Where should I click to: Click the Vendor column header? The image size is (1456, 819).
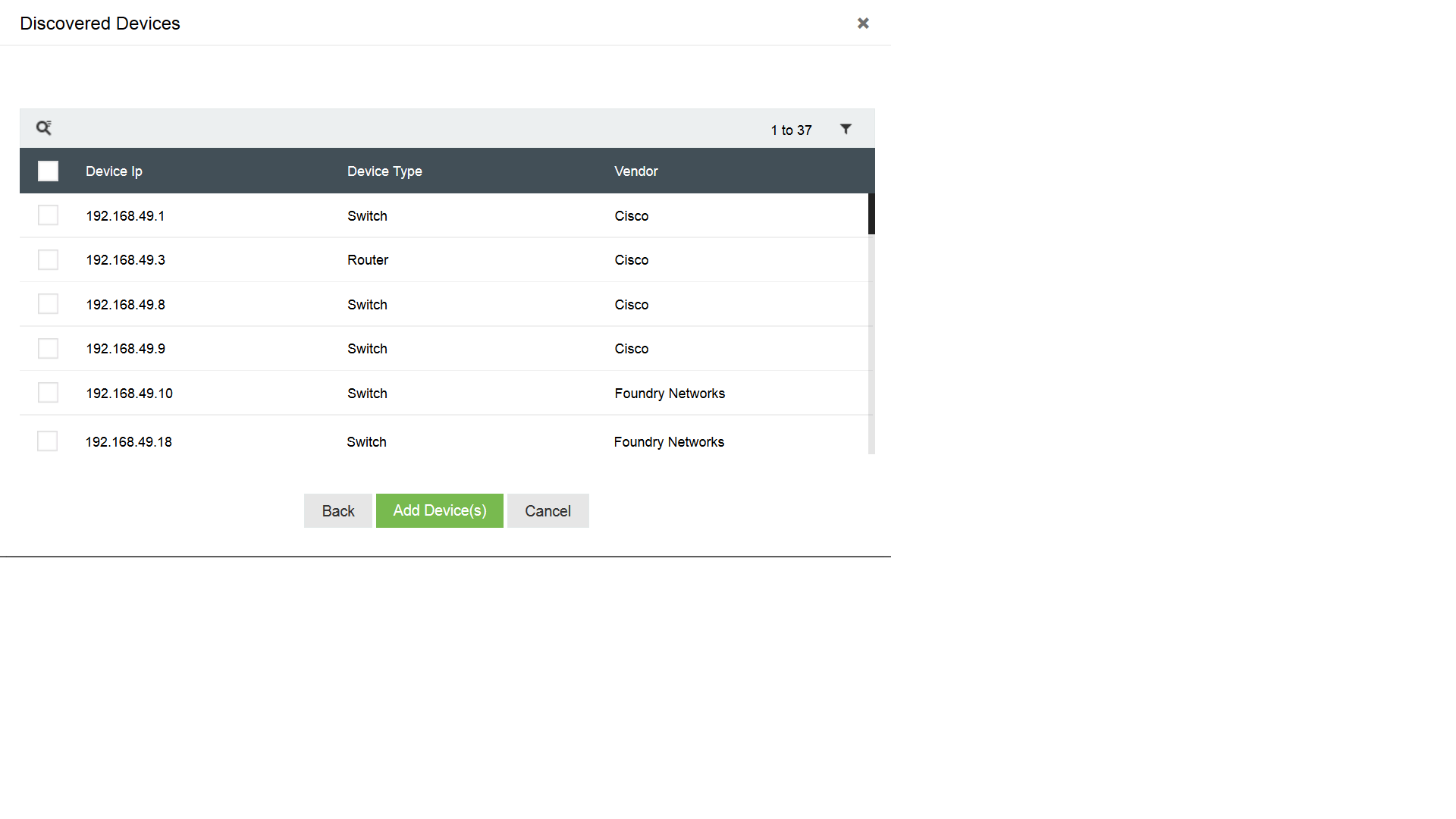click(x=635, y=171)
